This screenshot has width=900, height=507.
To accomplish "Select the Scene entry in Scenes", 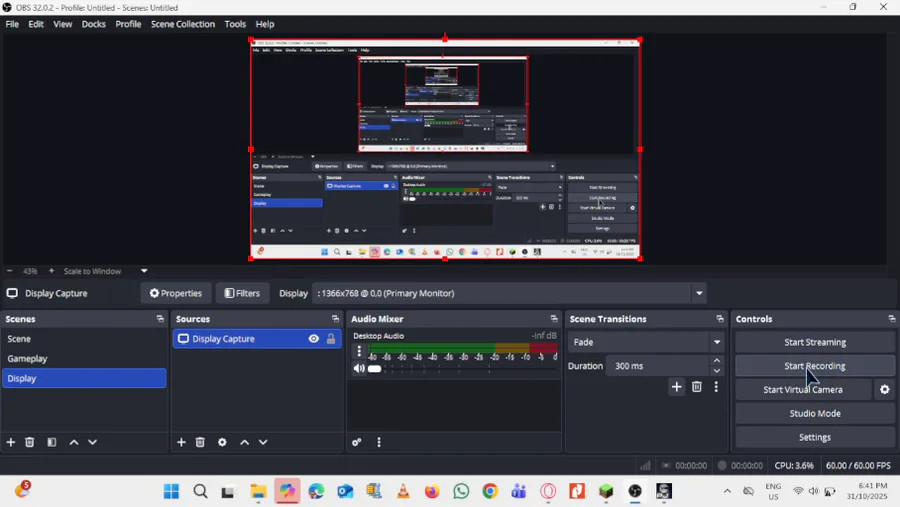I will click(84, 339).
